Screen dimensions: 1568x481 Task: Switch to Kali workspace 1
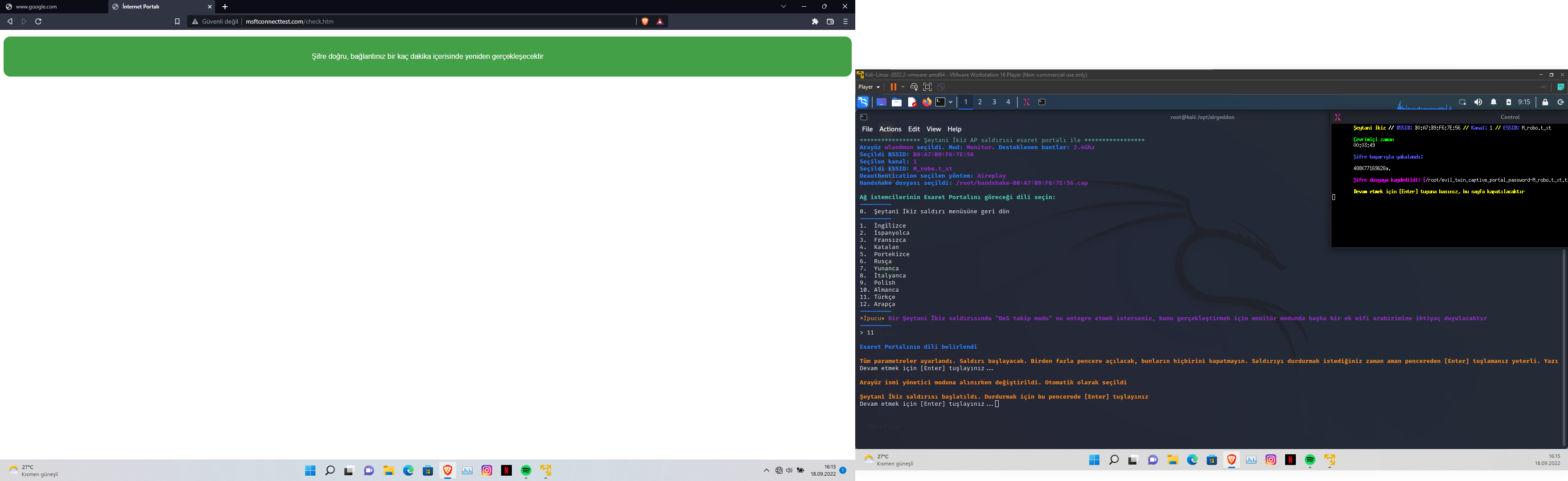tap(965, 102)
